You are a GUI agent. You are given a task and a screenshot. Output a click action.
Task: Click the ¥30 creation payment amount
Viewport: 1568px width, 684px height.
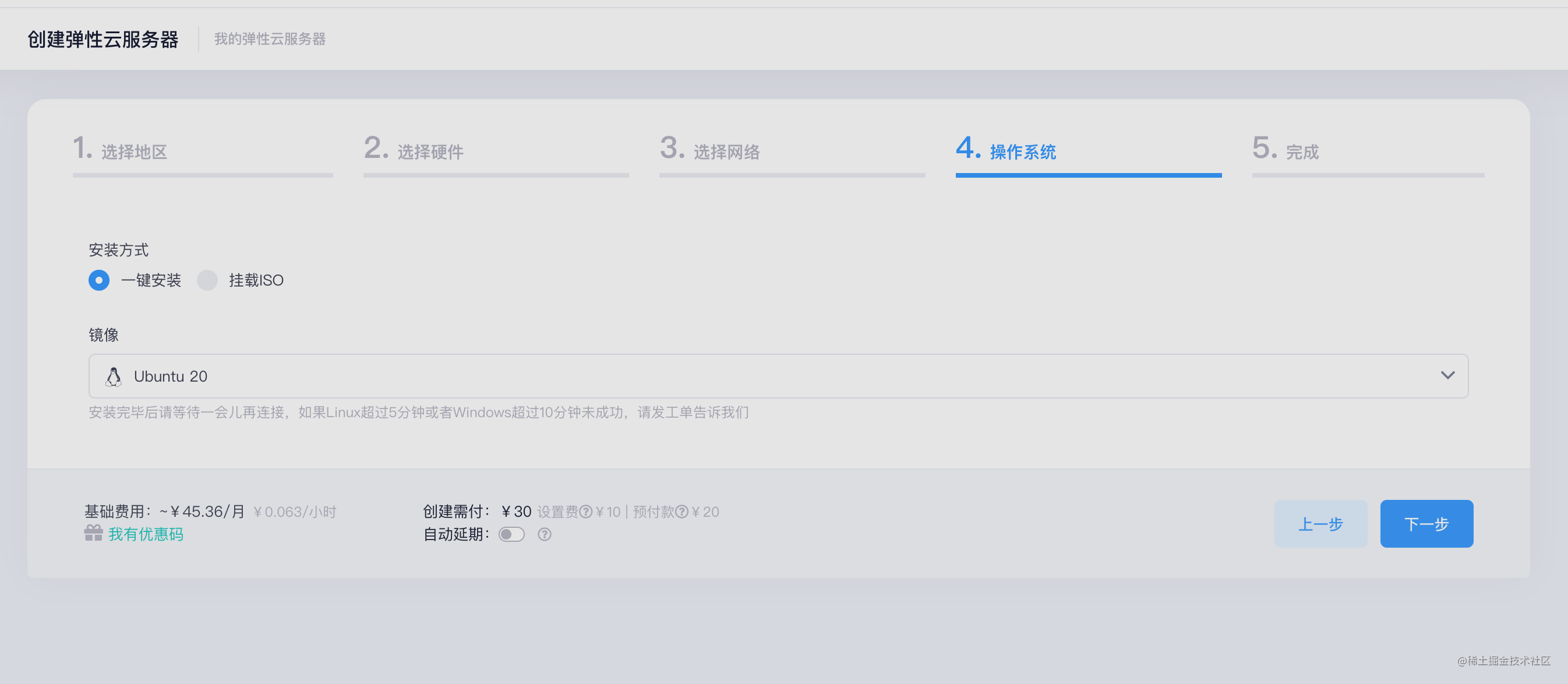[516, 511]
